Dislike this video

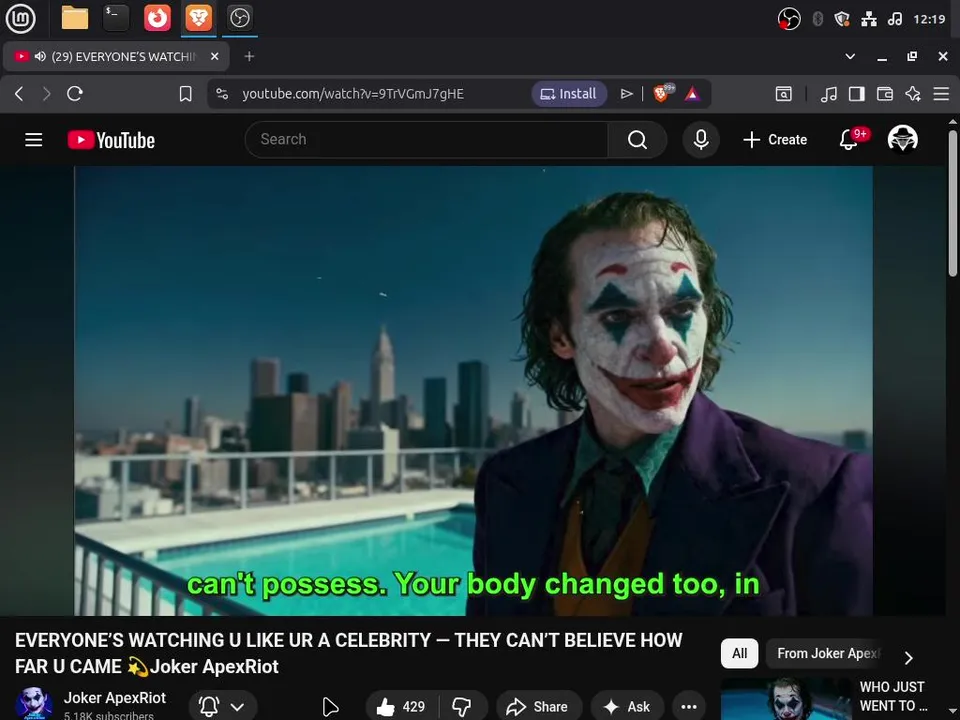(462, 707)
